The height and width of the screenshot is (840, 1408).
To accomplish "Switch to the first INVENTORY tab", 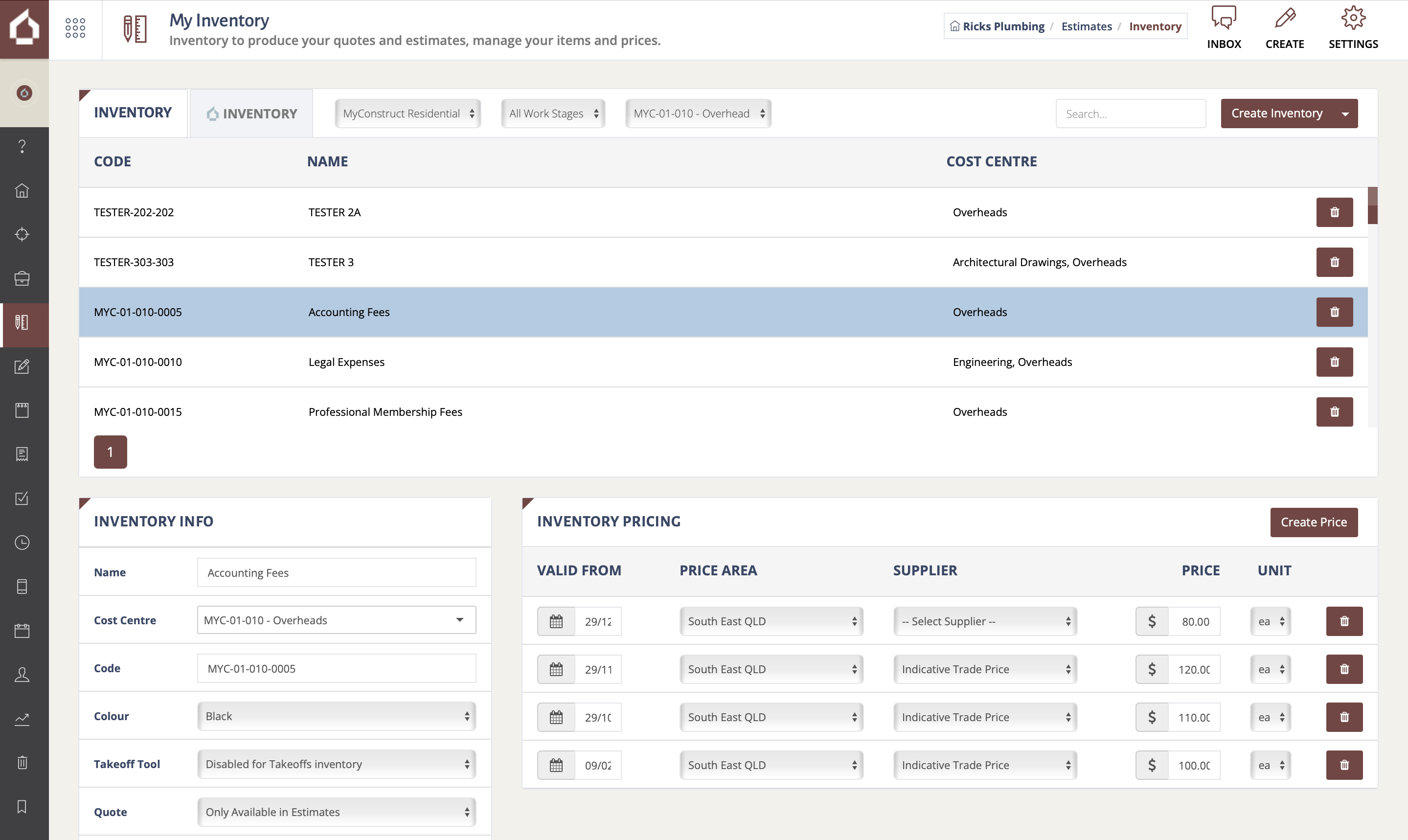I will (x=133, y=113).
